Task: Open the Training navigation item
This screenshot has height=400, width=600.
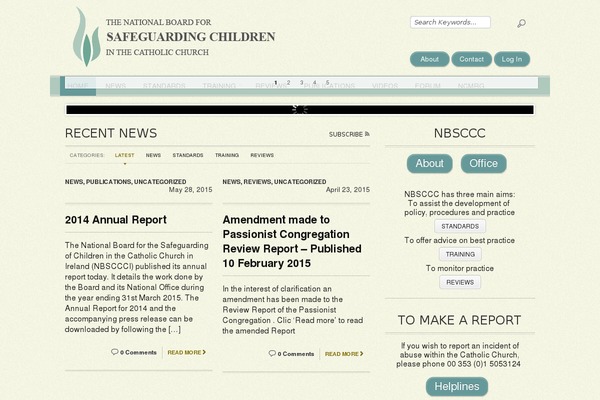Action: click(219, 85)
